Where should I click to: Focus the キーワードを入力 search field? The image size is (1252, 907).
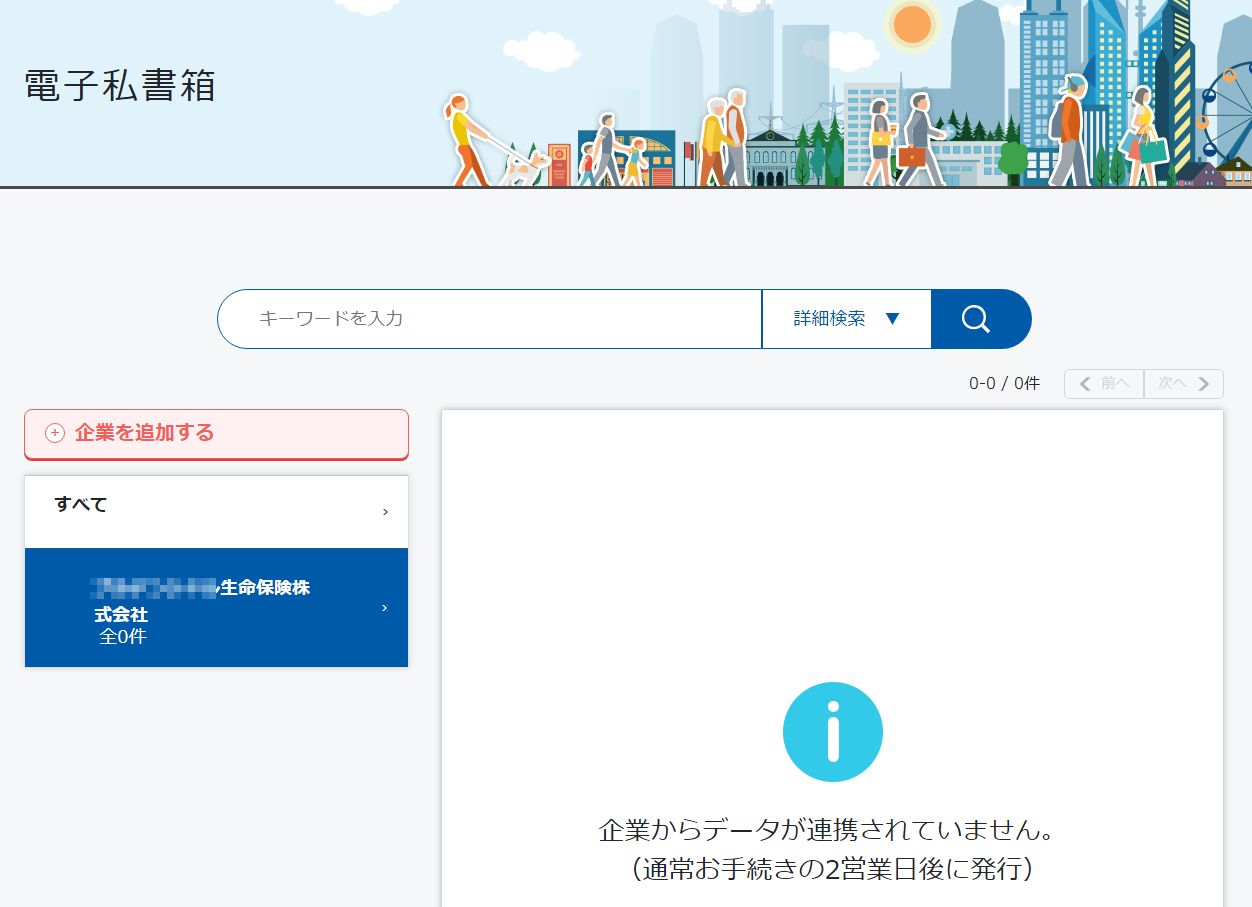click(490, 319)
